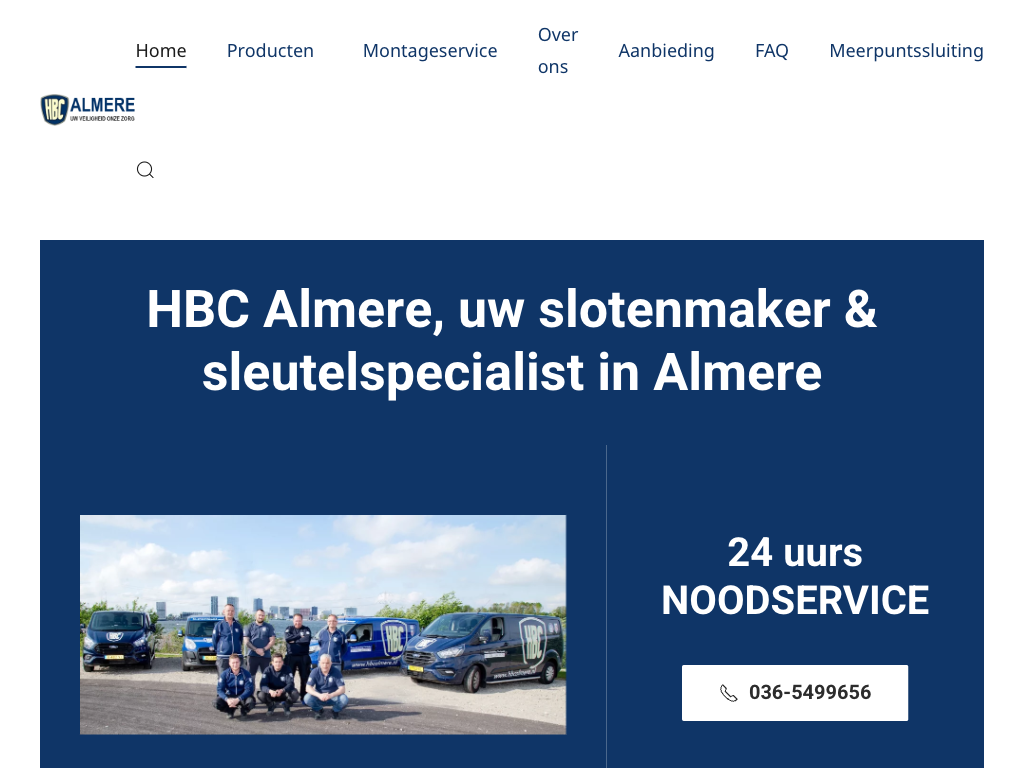Visit the Meerpuntssluiting page
This screenshot has height=768, width=1024.
tap(906, 51)
